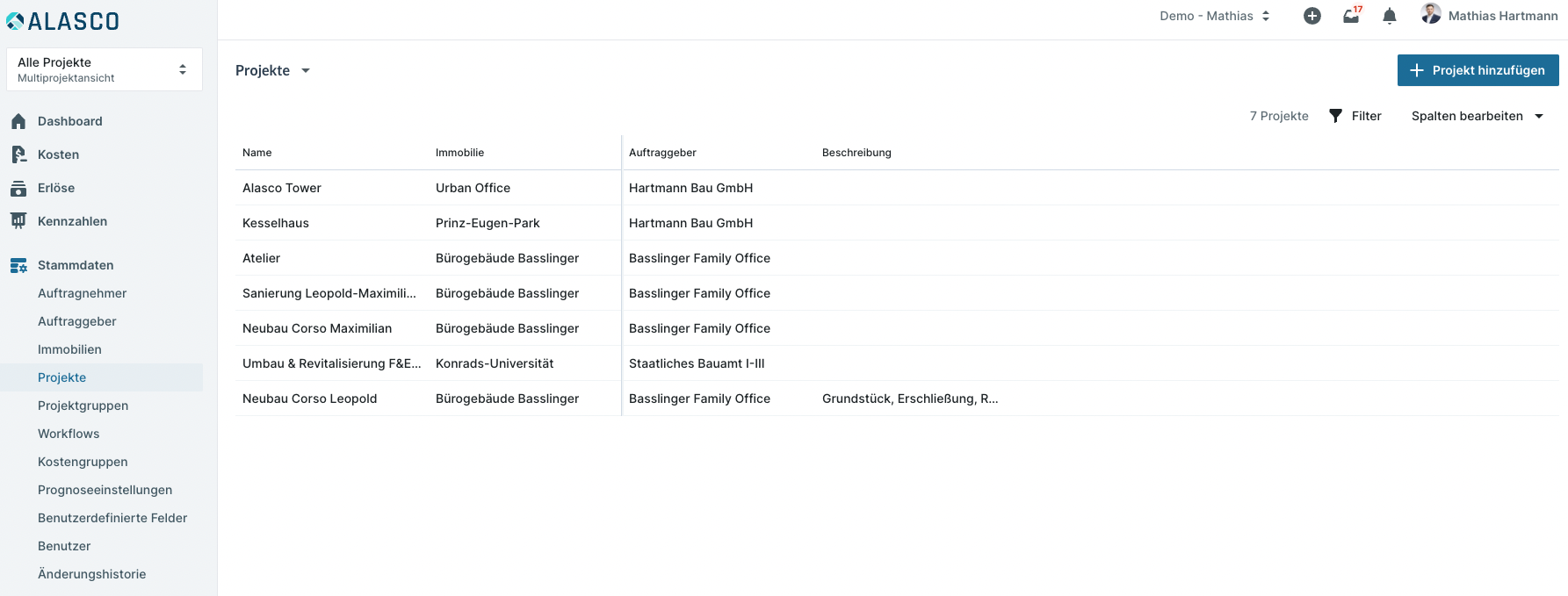
Task: Click Mathias Hartmann avatar picture
Action: (x=1431, y=14)
